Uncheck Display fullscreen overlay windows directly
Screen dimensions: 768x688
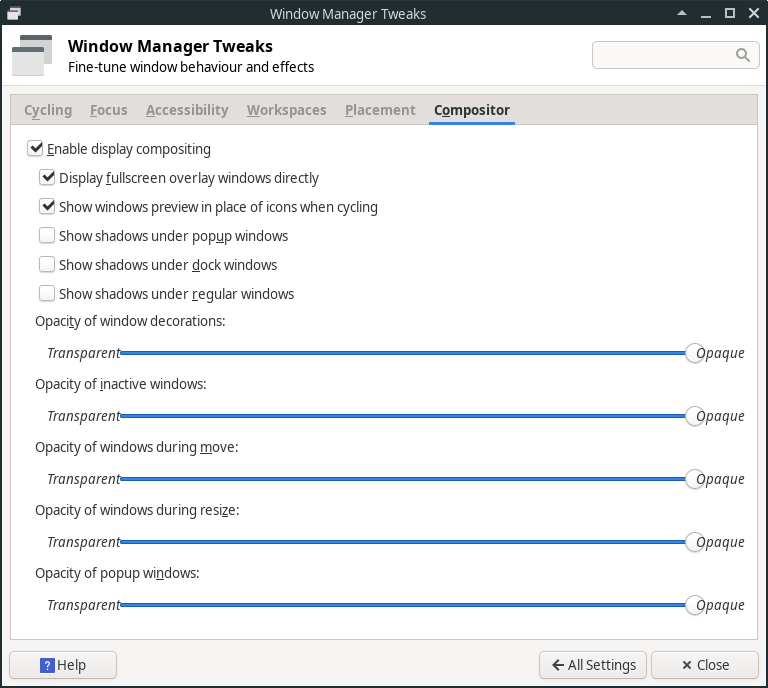coord(47,178)
